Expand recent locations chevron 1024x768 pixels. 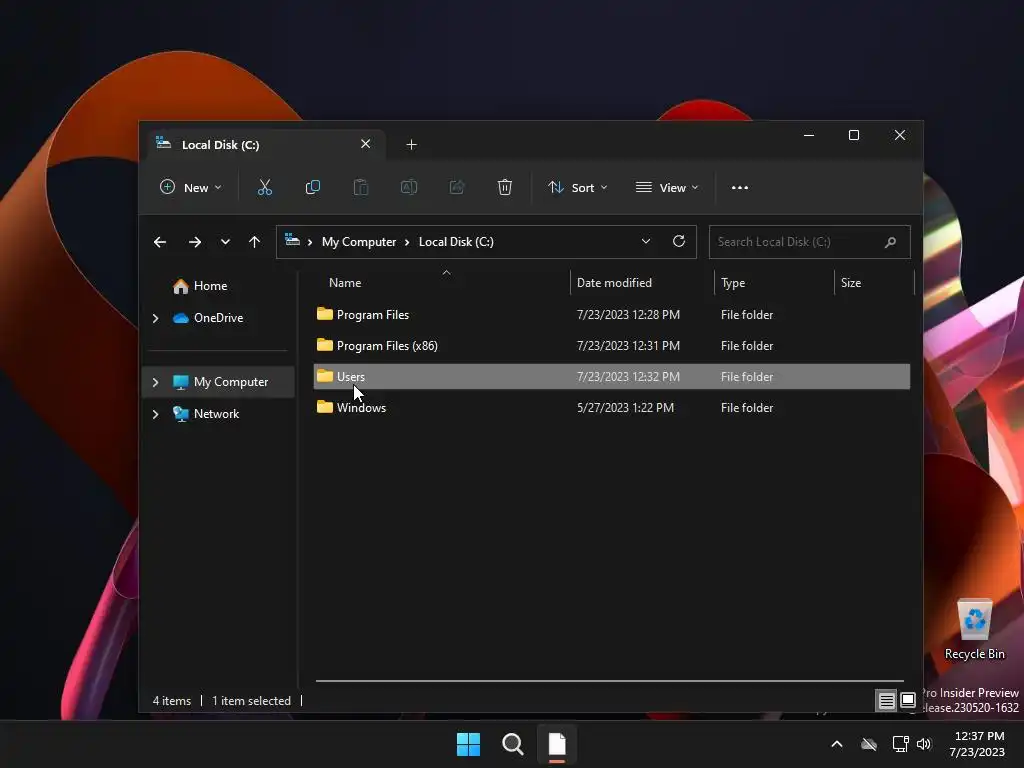coord(225,242)
